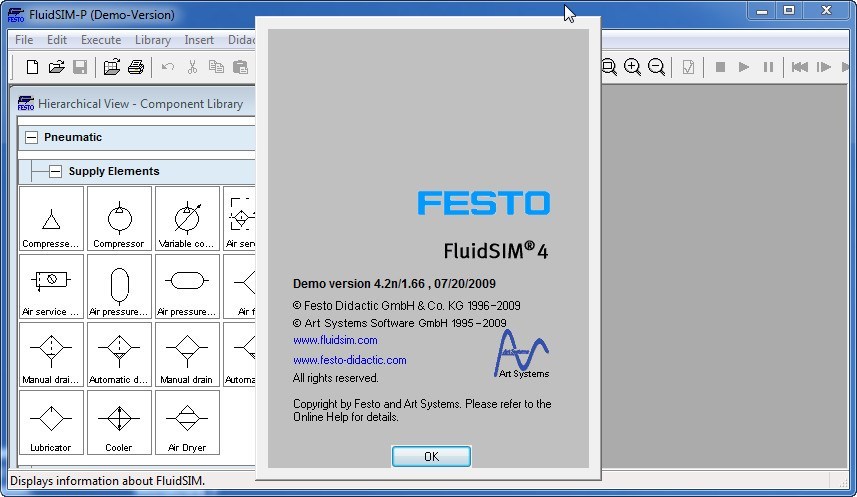Select the Manual drain water separator

[187, 354]
